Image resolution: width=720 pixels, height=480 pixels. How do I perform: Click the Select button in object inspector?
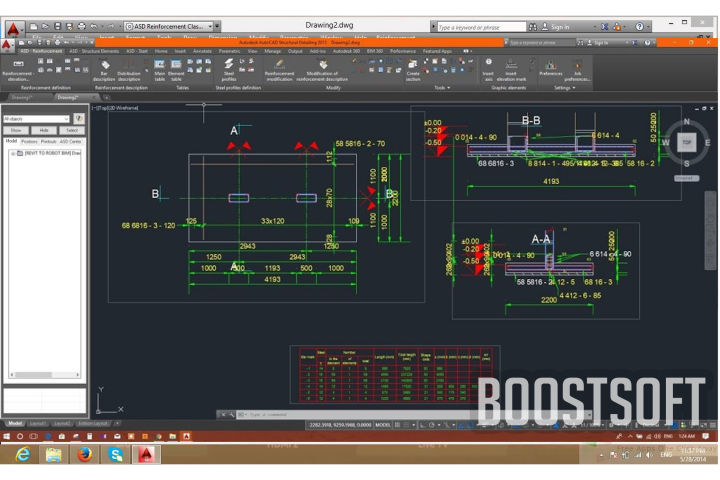[x=72, y=131]
